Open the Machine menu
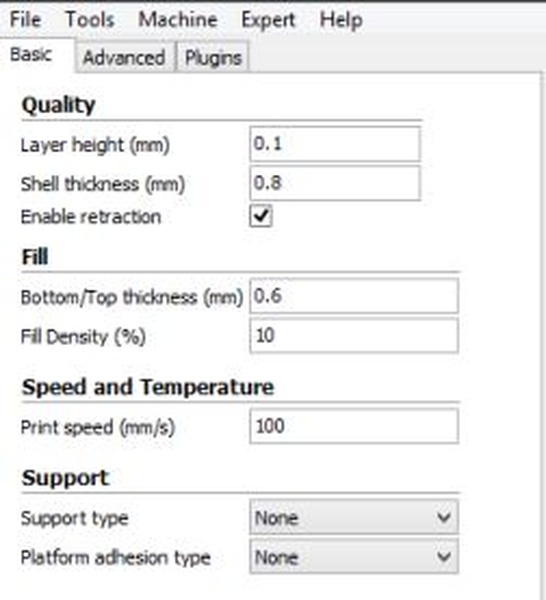The width and height of the screenshot is (546, 600). tap(178, 19)
